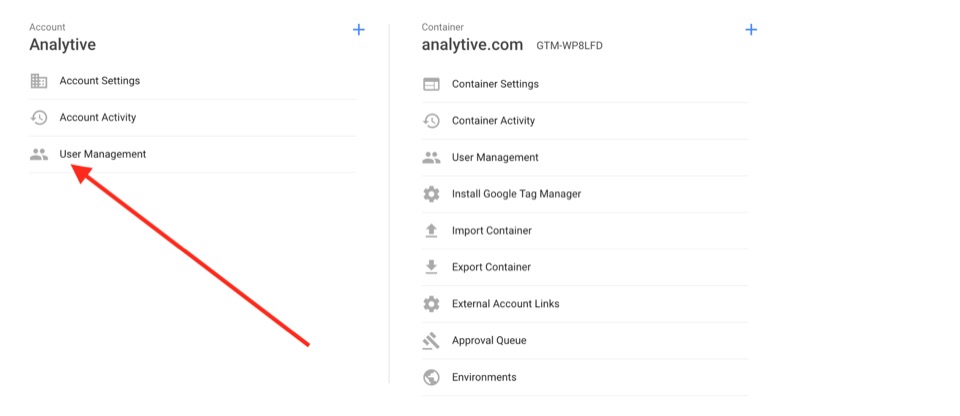Click the Container Activity history icon

tap(431, 121)
